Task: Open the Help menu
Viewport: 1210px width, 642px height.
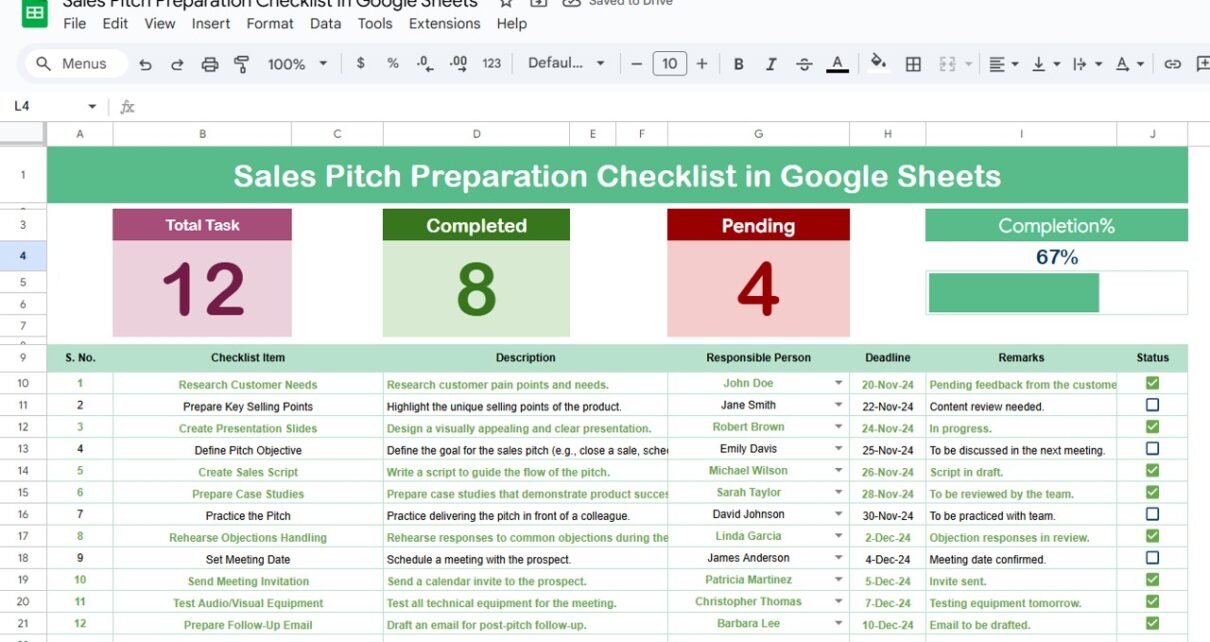Action: [512, 24]
